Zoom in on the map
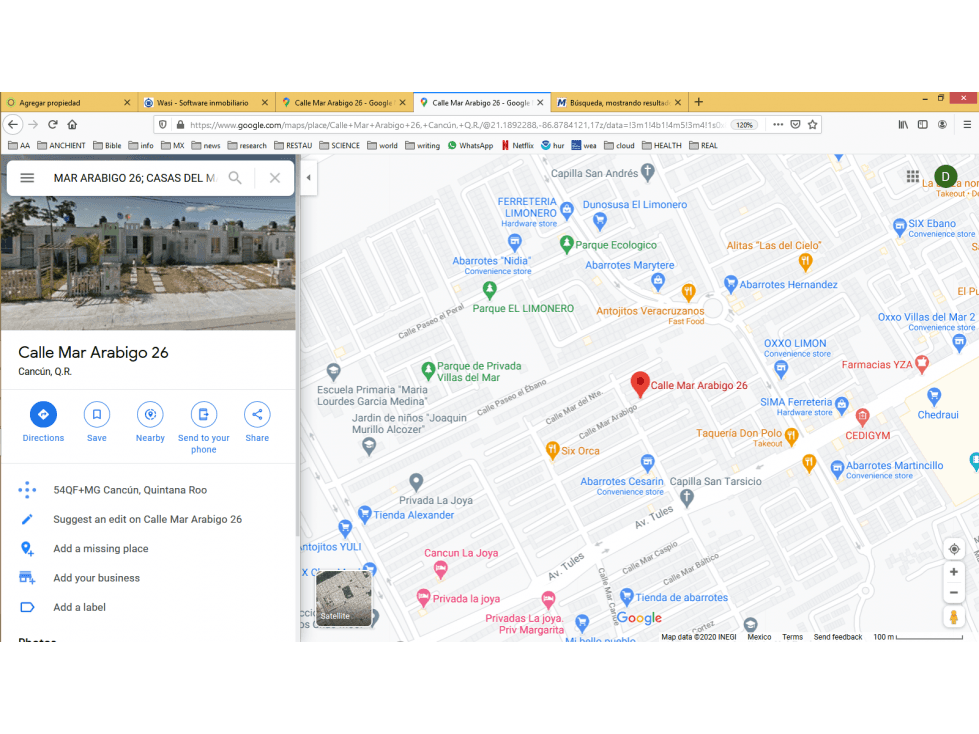Screen dimensions: 979x734 [954, 572]
